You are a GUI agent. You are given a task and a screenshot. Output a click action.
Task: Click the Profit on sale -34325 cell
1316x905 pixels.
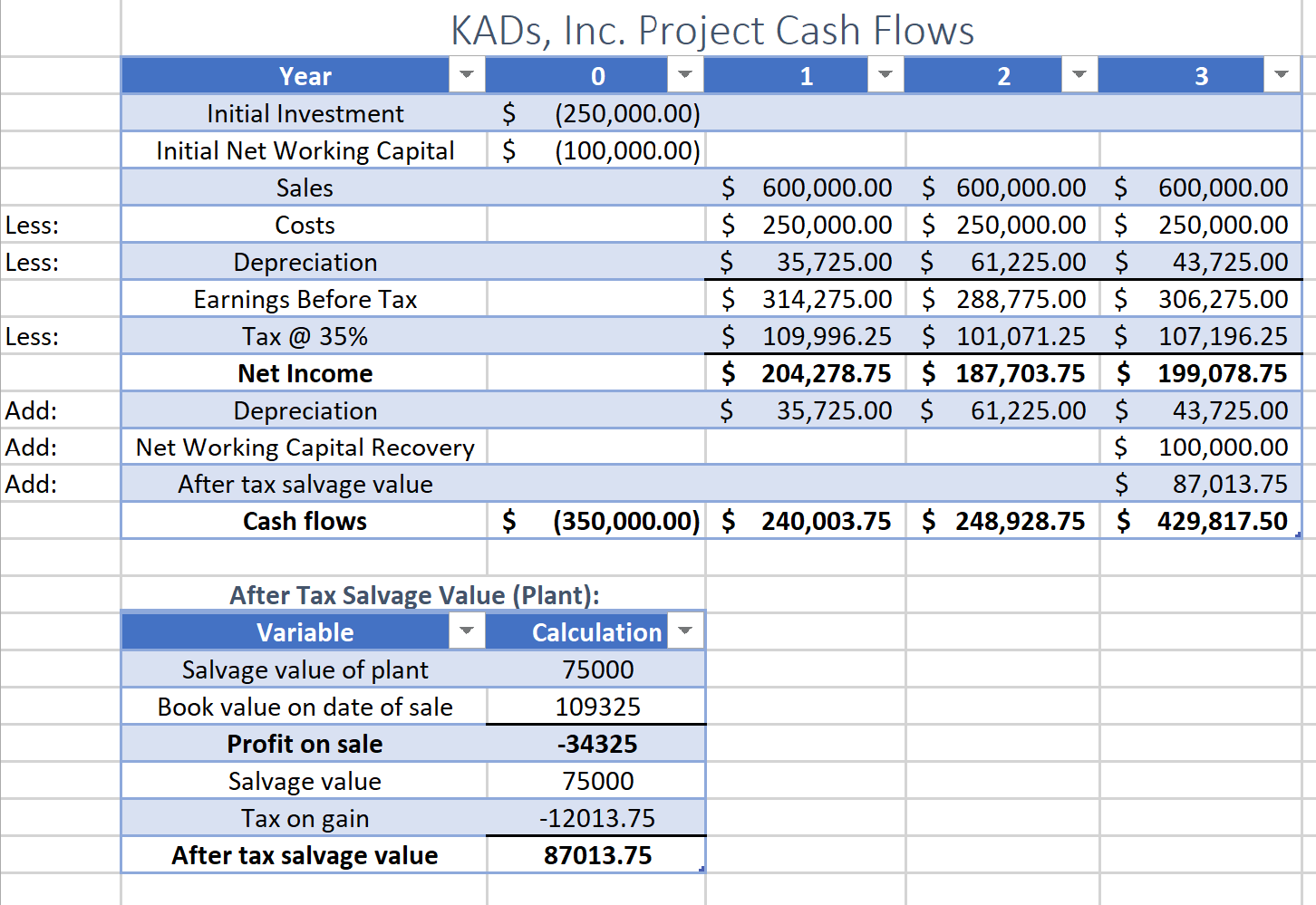point(595,743)
